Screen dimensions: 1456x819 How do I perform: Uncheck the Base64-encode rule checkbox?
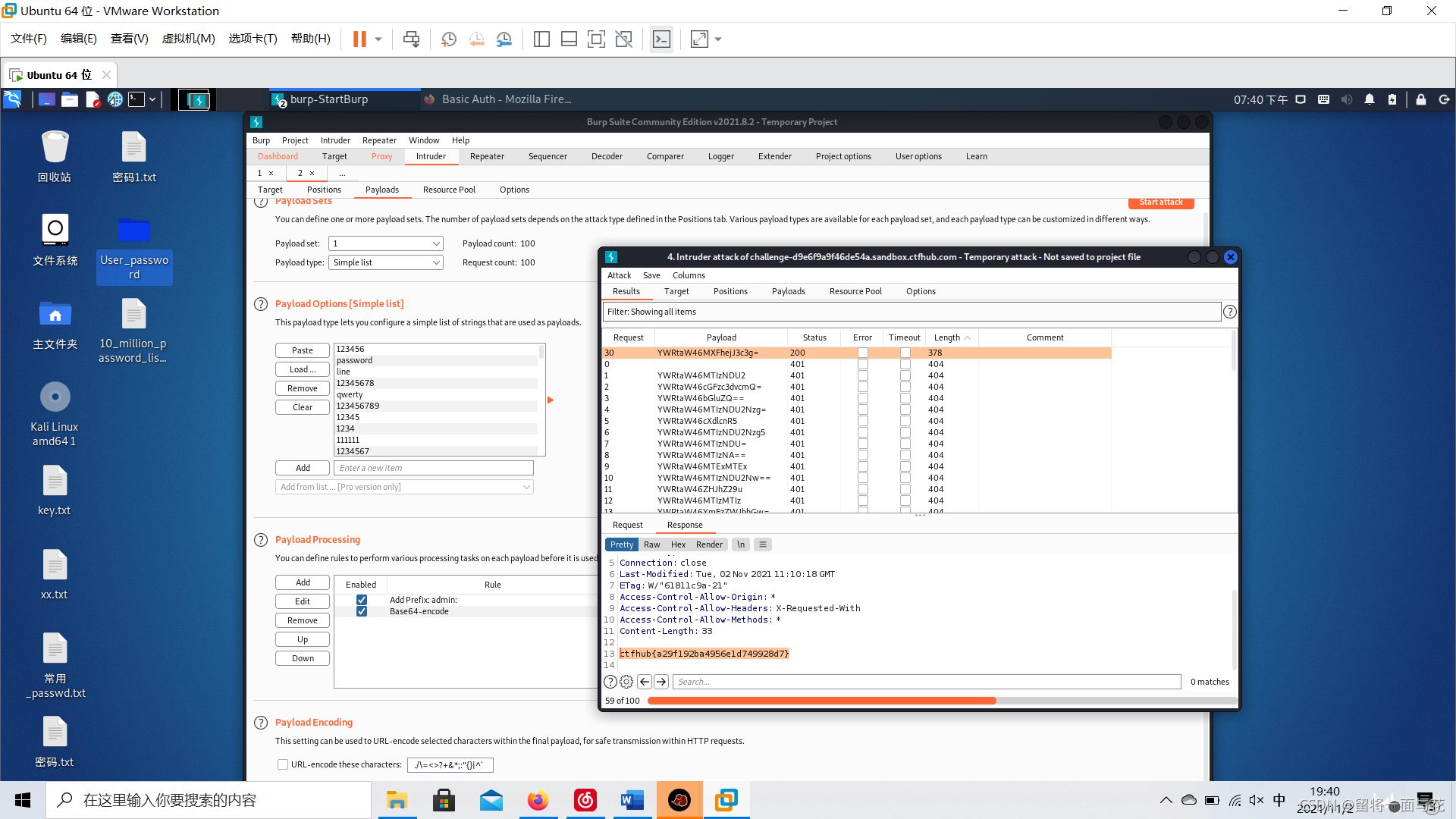pyautogui.click(x=362, y=611)
